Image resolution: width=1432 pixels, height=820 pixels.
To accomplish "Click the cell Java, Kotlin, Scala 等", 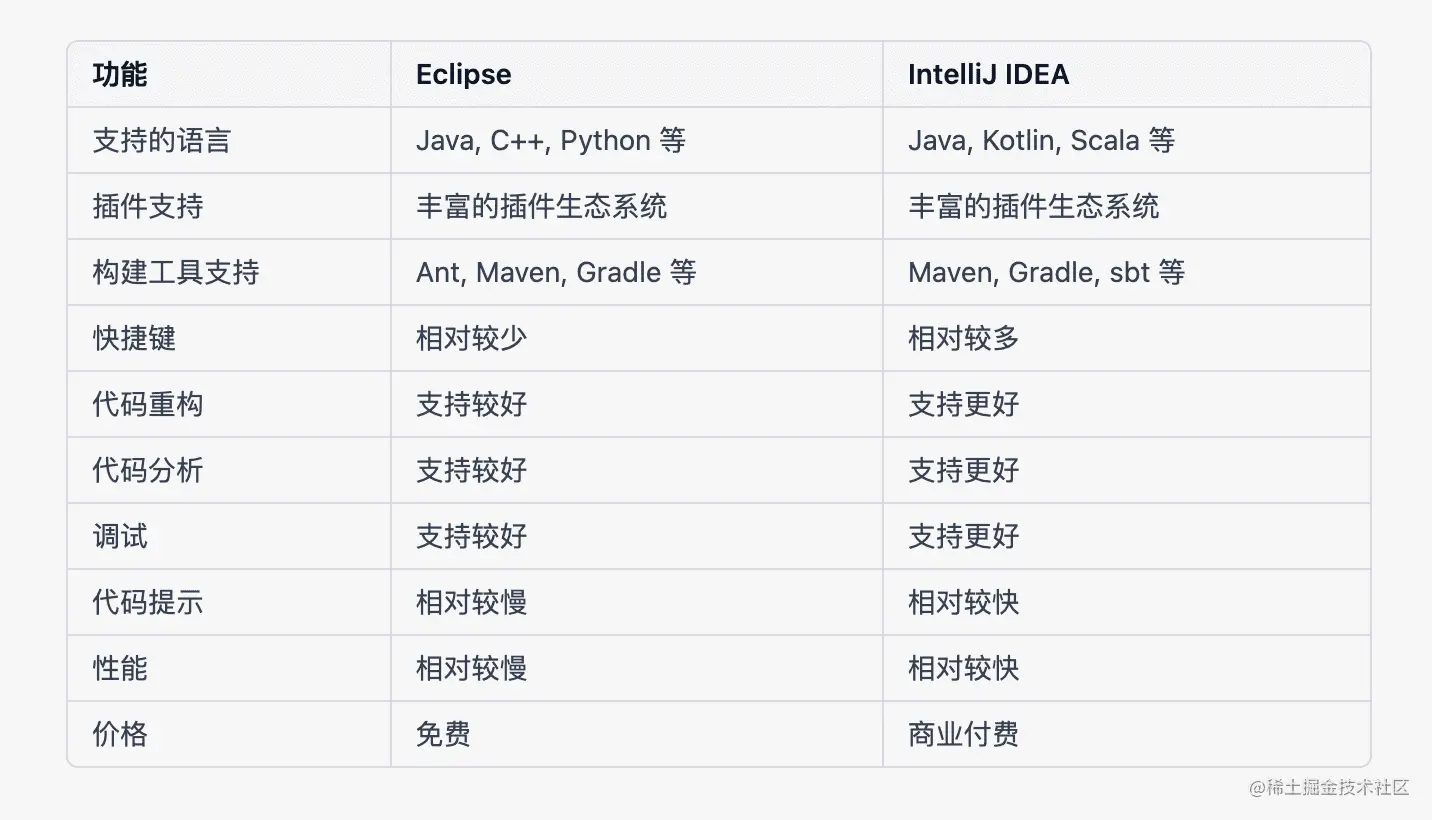I will (1041, 140).
